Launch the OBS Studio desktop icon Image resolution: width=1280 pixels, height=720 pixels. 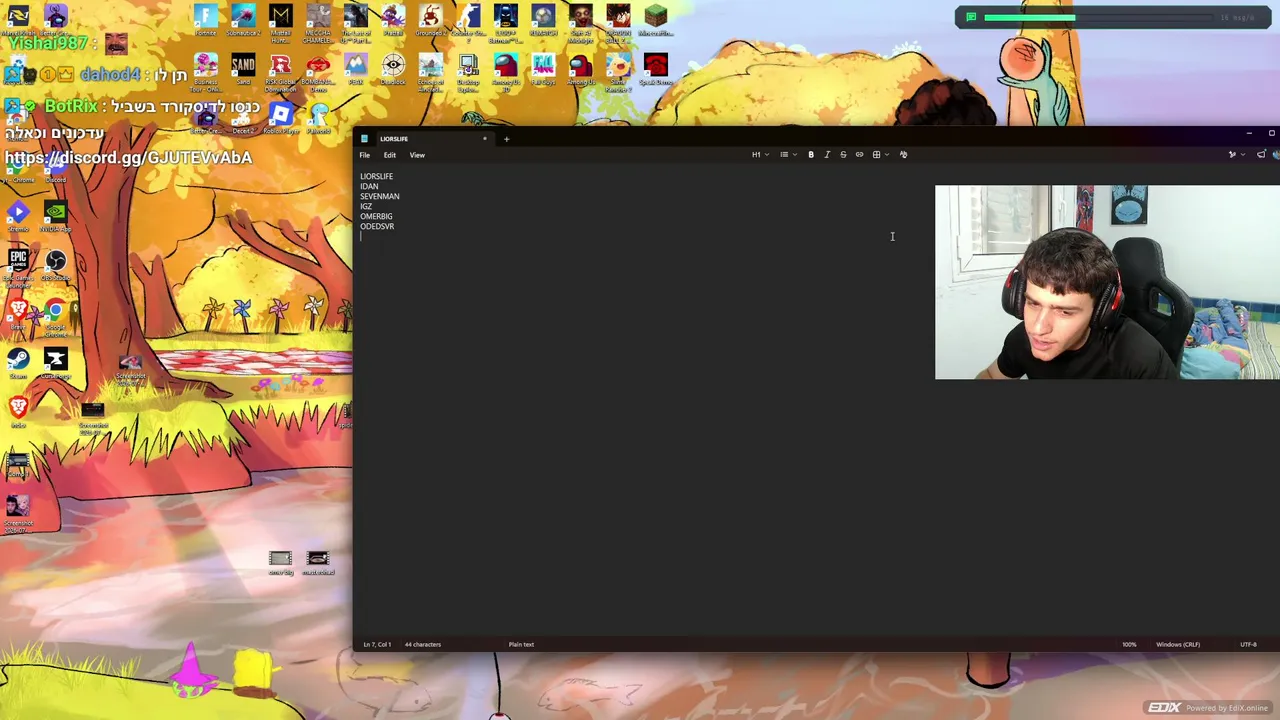[55, 266]
